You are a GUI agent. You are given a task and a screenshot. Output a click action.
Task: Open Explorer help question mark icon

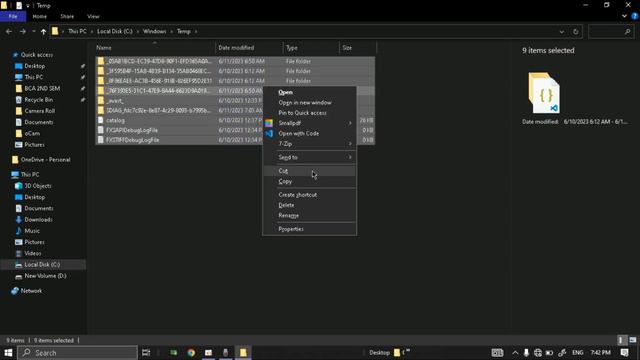pyautogui.click(x=634, y=16)
